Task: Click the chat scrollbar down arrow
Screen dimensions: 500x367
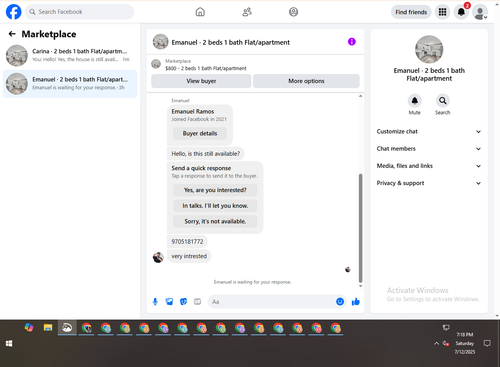Action: (x=360, y=286)
